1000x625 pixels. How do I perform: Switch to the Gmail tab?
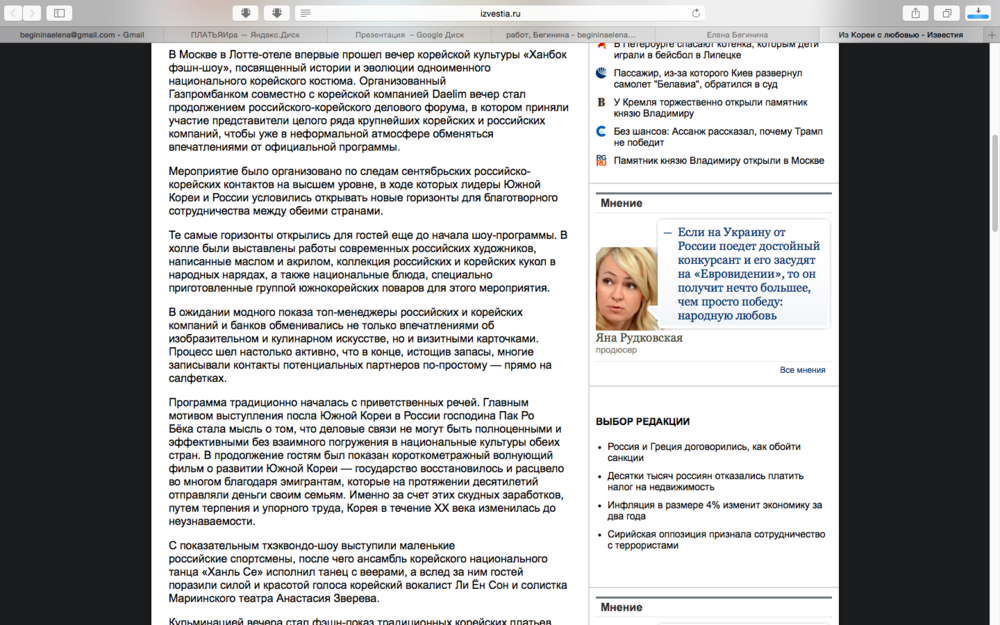82,35
